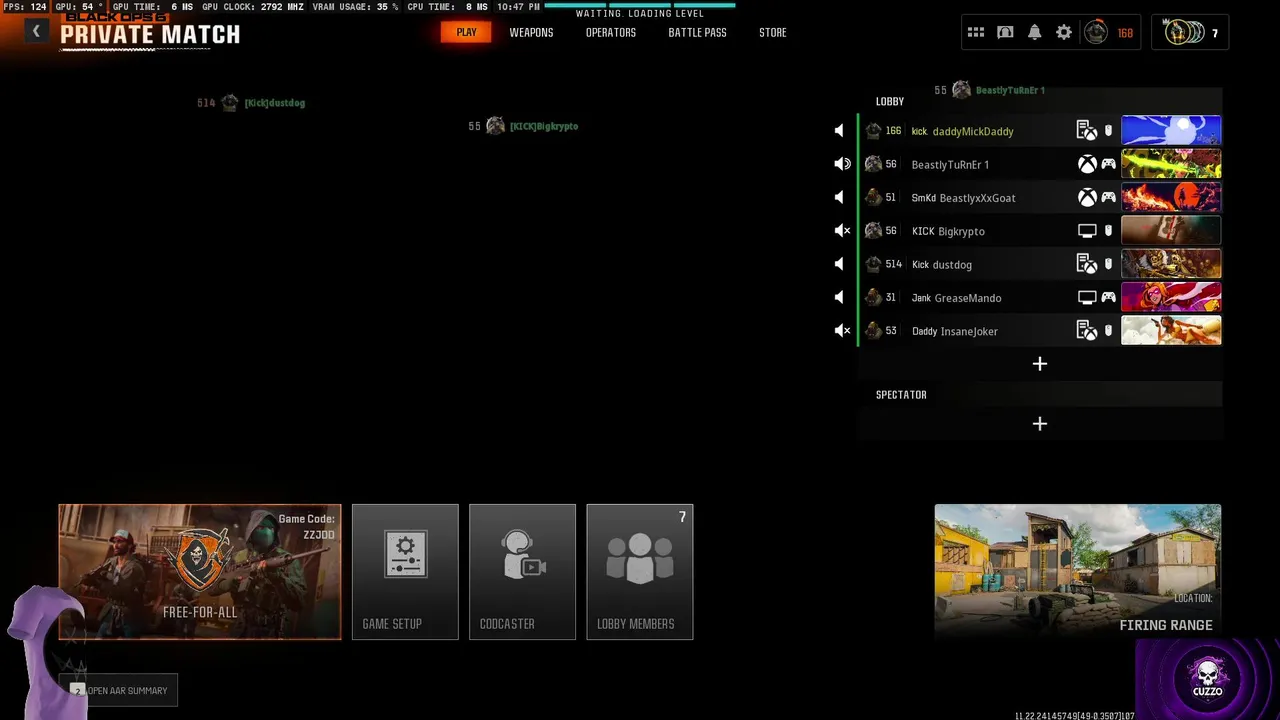Open the Game Setup tile
1280x720 pixels.
(405, 572)
